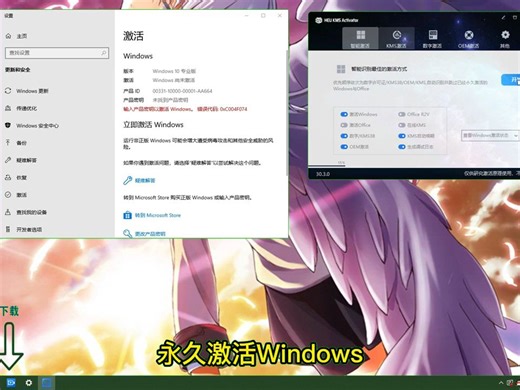Click the highlighted app icon on taskbar
Screen dimensions: 520x390
click(x=47, y=383)
